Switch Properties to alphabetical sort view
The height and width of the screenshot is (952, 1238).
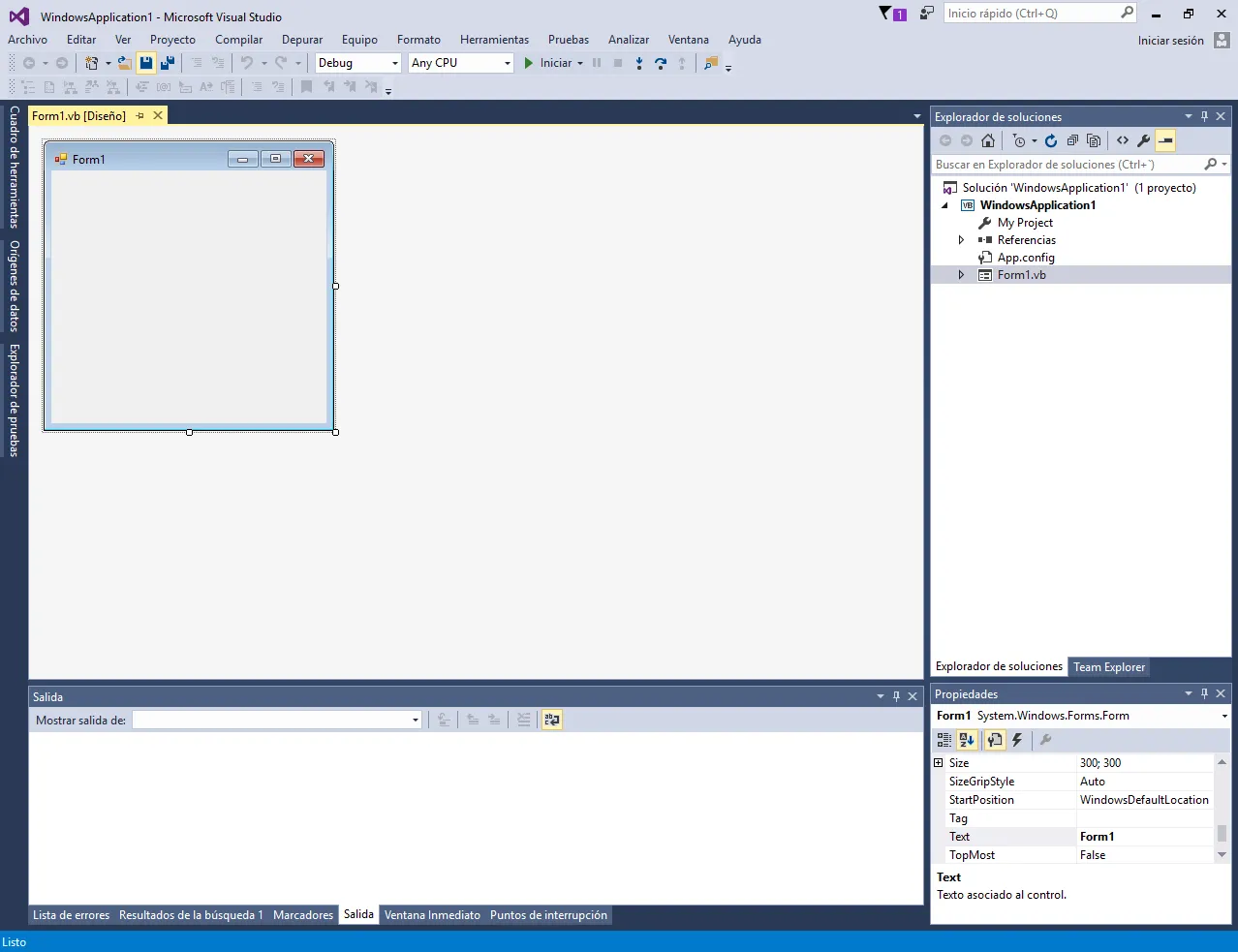point(967,740)
